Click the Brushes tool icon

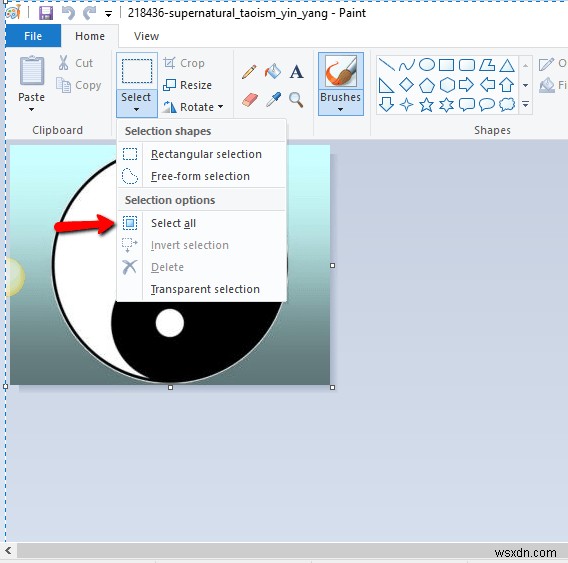pos(341,71)
